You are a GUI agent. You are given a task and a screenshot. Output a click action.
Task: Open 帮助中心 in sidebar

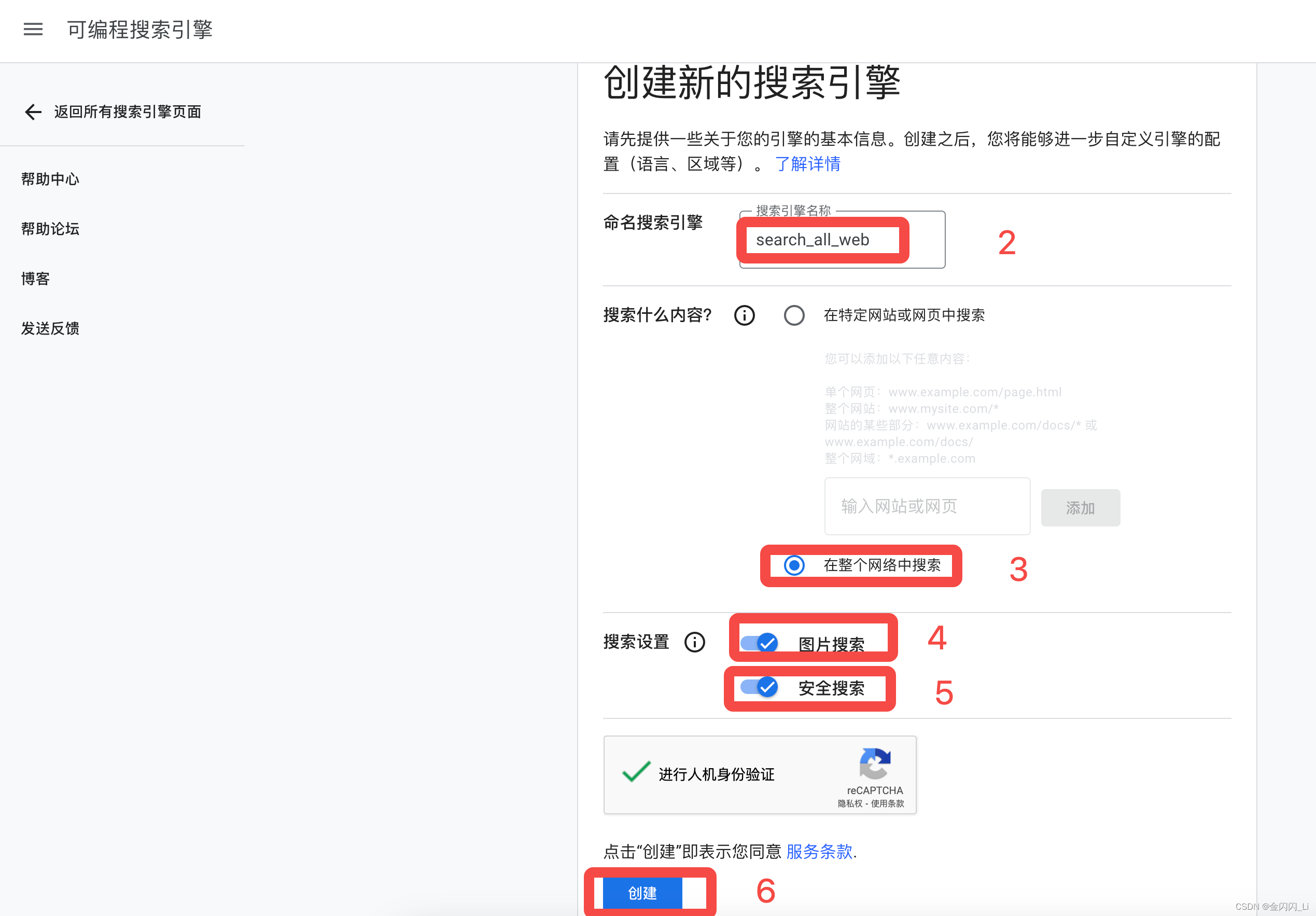click(50, 179)
